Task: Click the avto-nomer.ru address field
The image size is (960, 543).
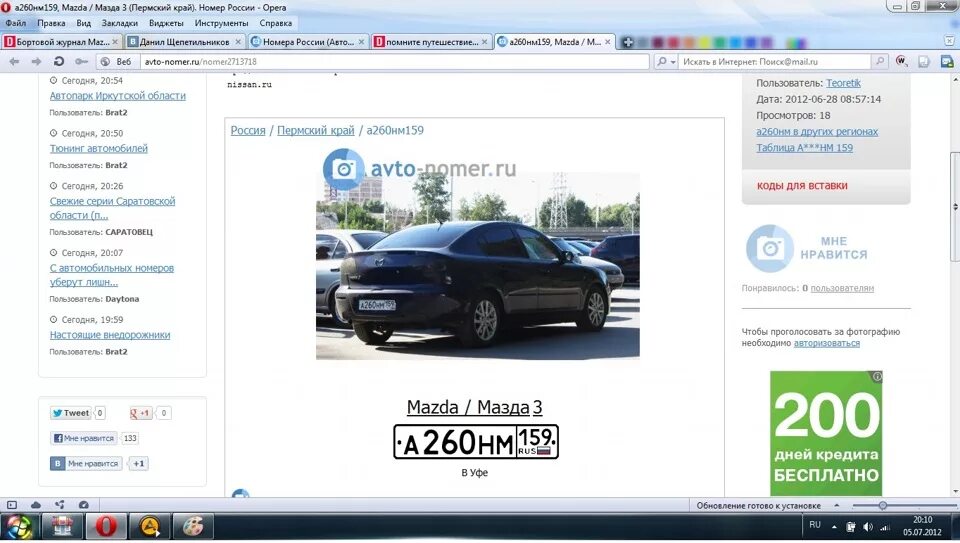Action: (394, 61)
